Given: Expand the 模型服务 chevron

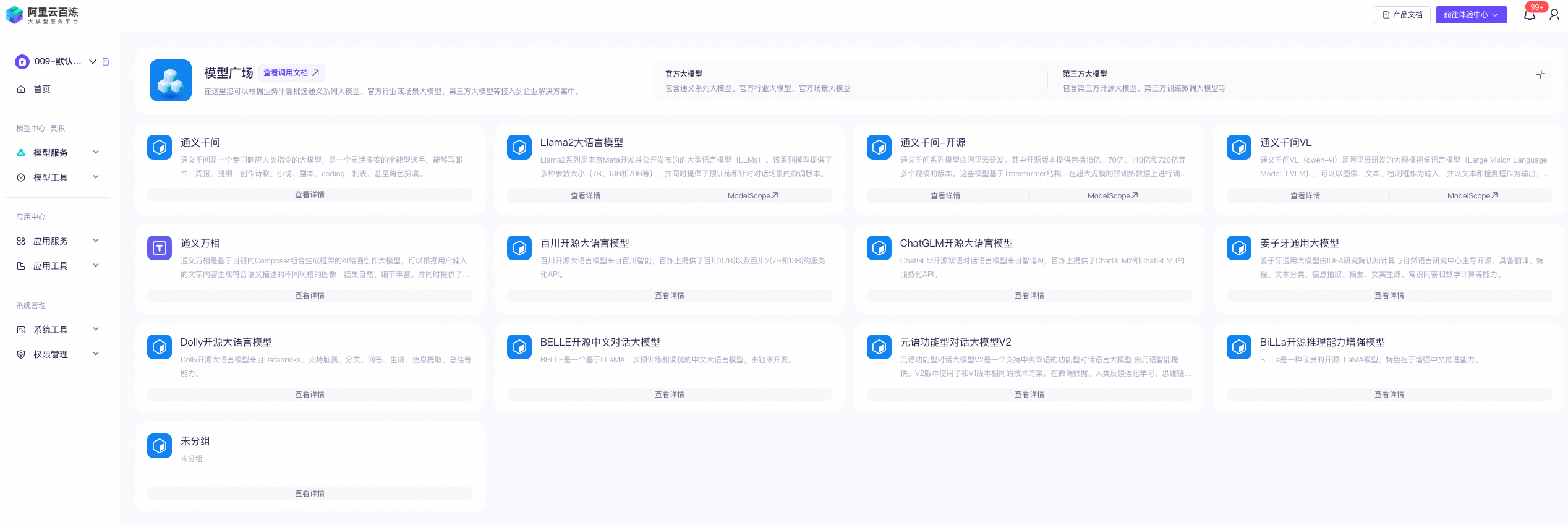Looking at the screenshot, I should click(96, 152).
